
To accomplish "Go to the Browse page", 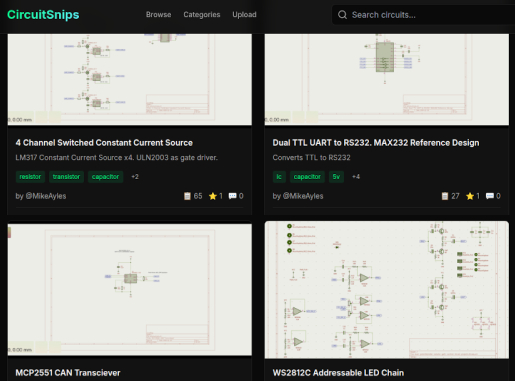I will pyautogui.click(x=158, y=15).
